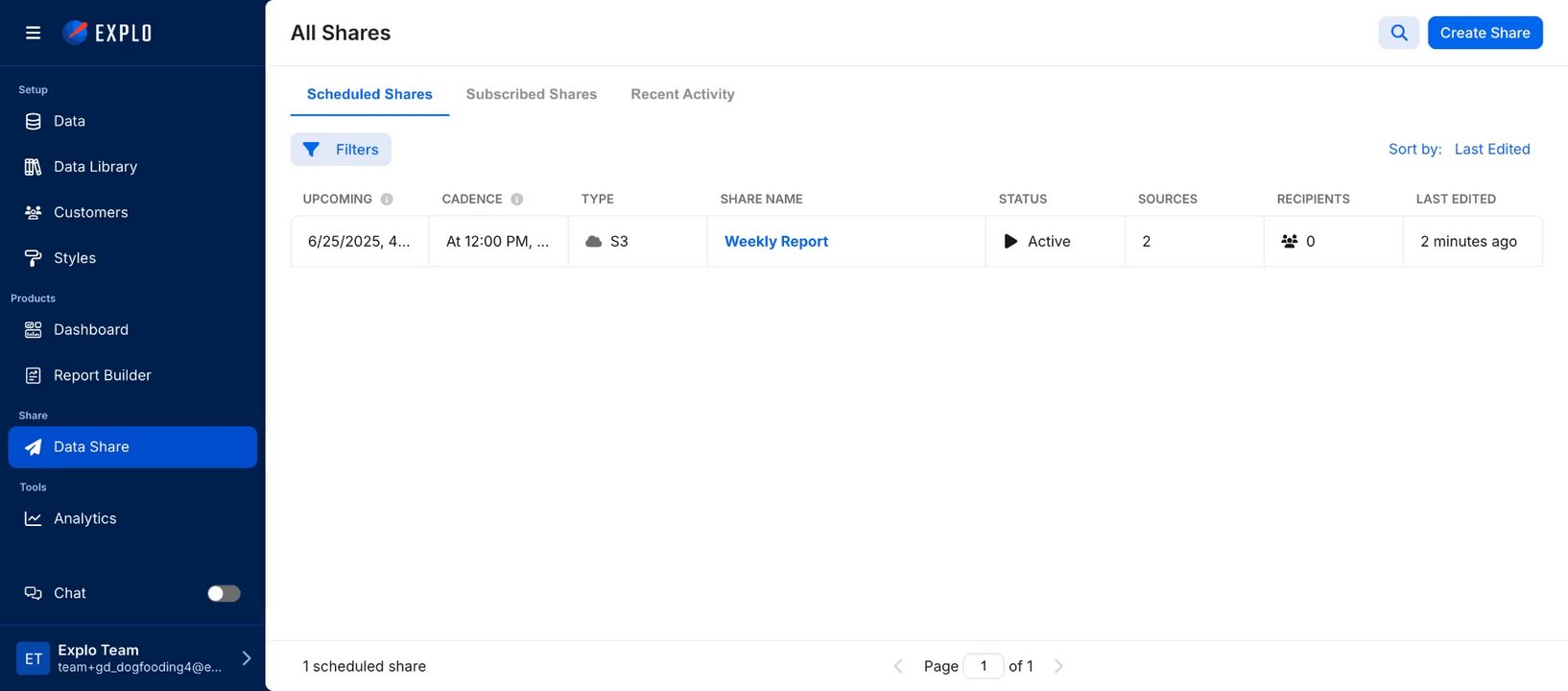Viewport: 1568px width, 691px height.
Task: Click the Cadence column info icon
Action: coord(517,200)
